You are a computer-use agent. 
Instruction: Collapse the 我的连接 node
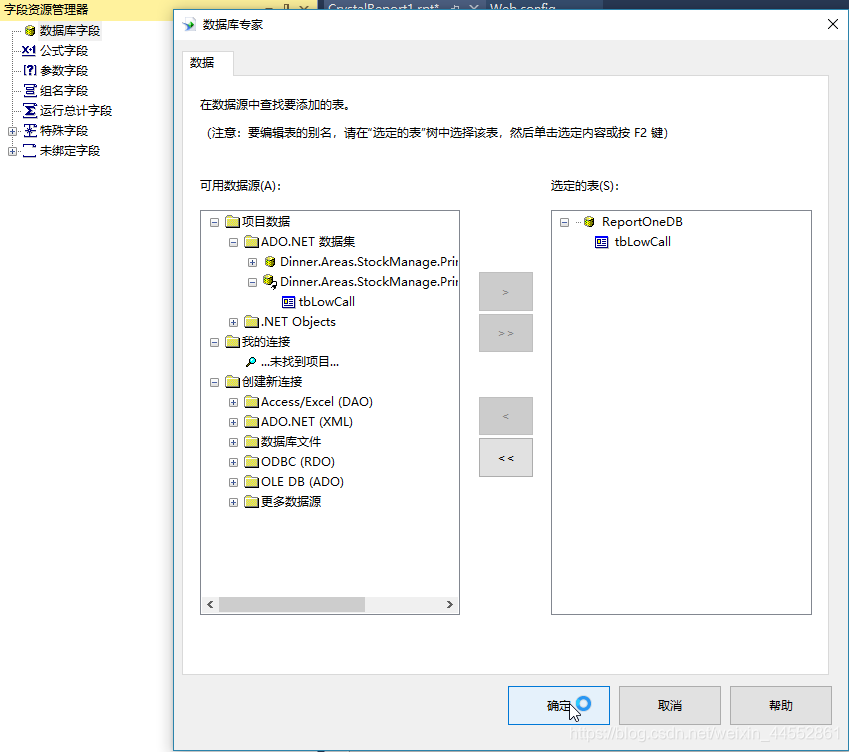(214, 342)
